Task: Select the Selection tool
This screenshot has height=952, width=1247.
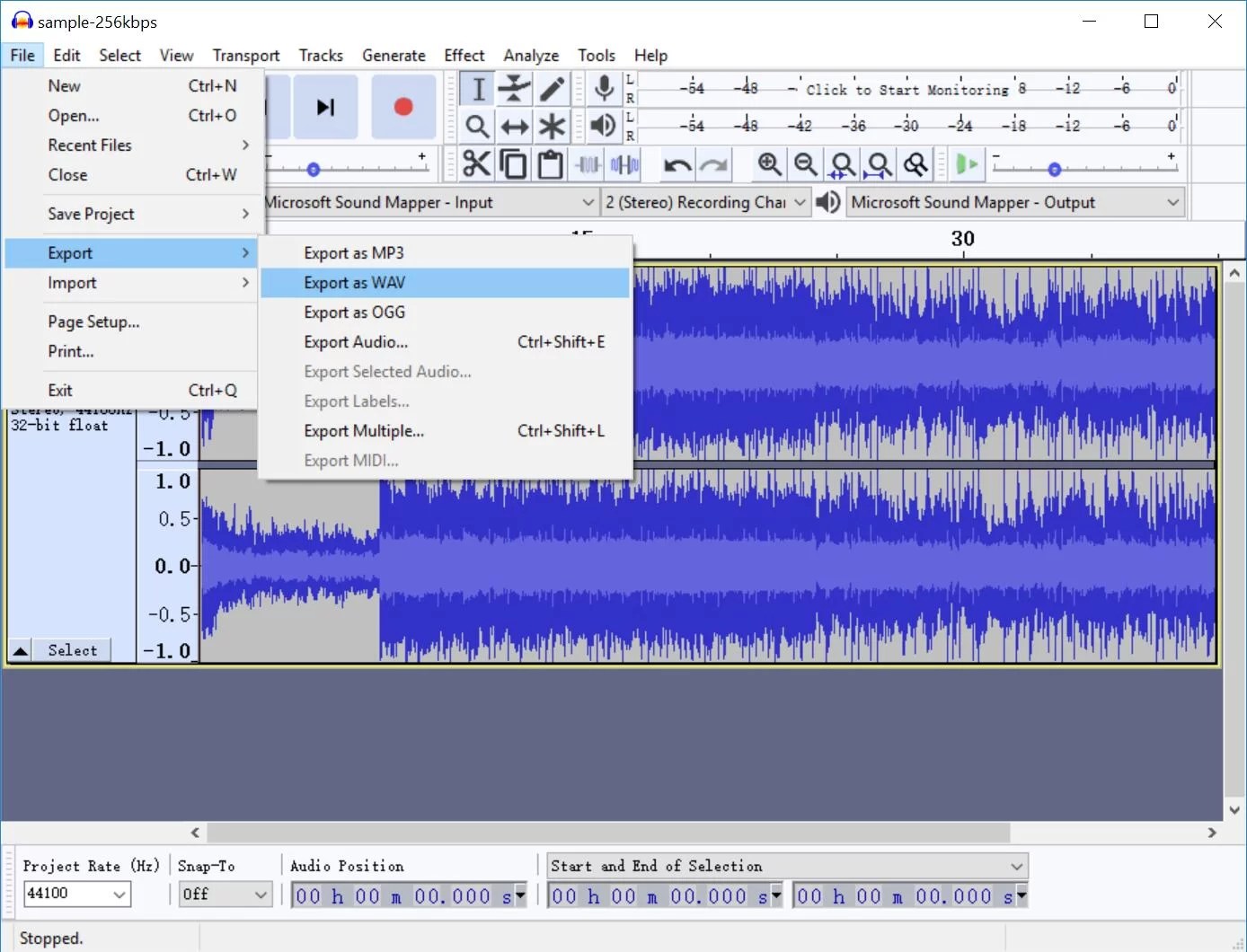Action: coord(477,89)
